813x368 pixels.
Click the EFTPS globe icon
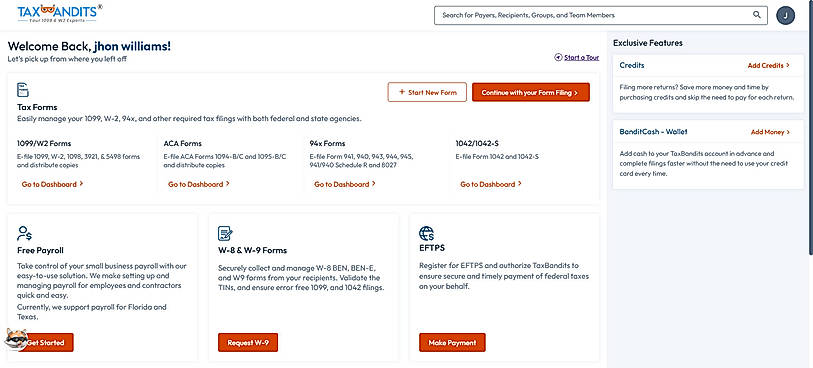(426, 233)
